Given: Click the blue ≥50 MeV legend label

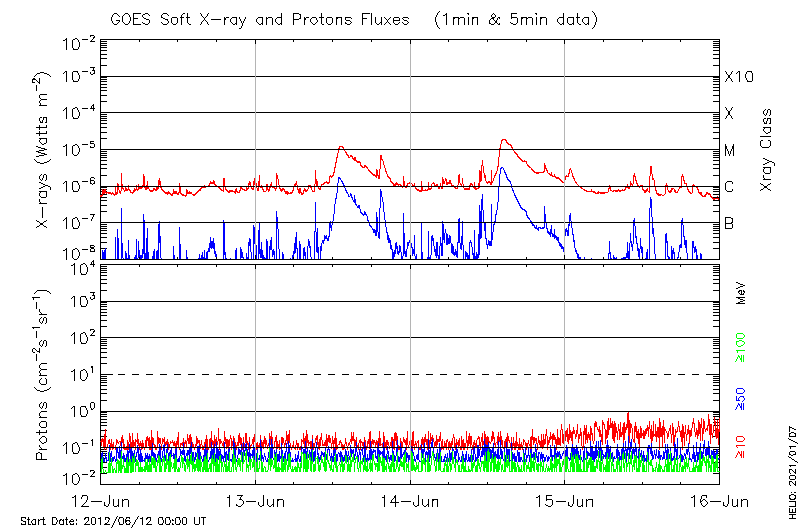Looking at the screenshot, I should pyautogui.click(x=741, y=397).
